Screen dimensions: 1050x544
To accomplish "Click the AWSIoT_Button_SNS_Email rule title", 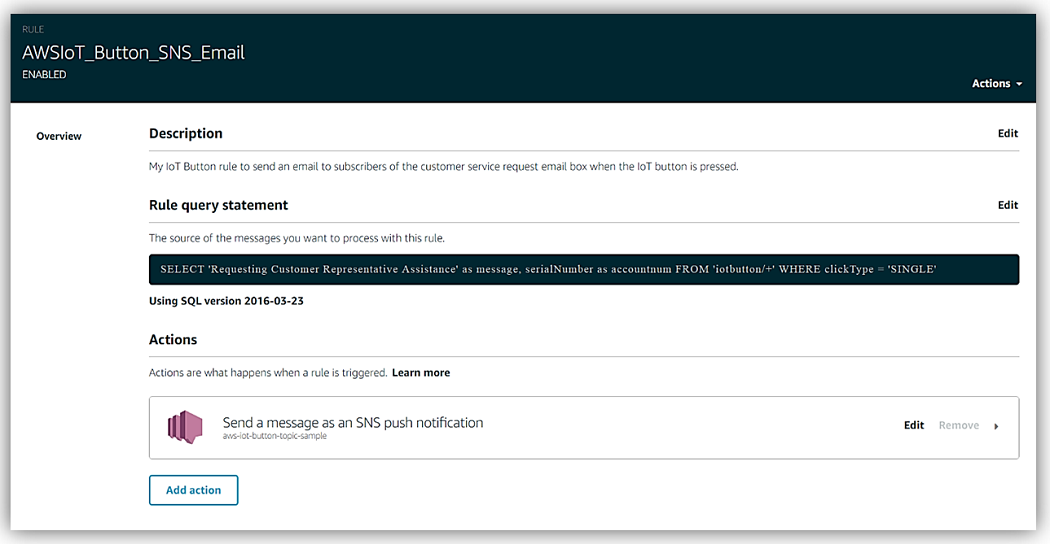I will [x=133, y=53].
